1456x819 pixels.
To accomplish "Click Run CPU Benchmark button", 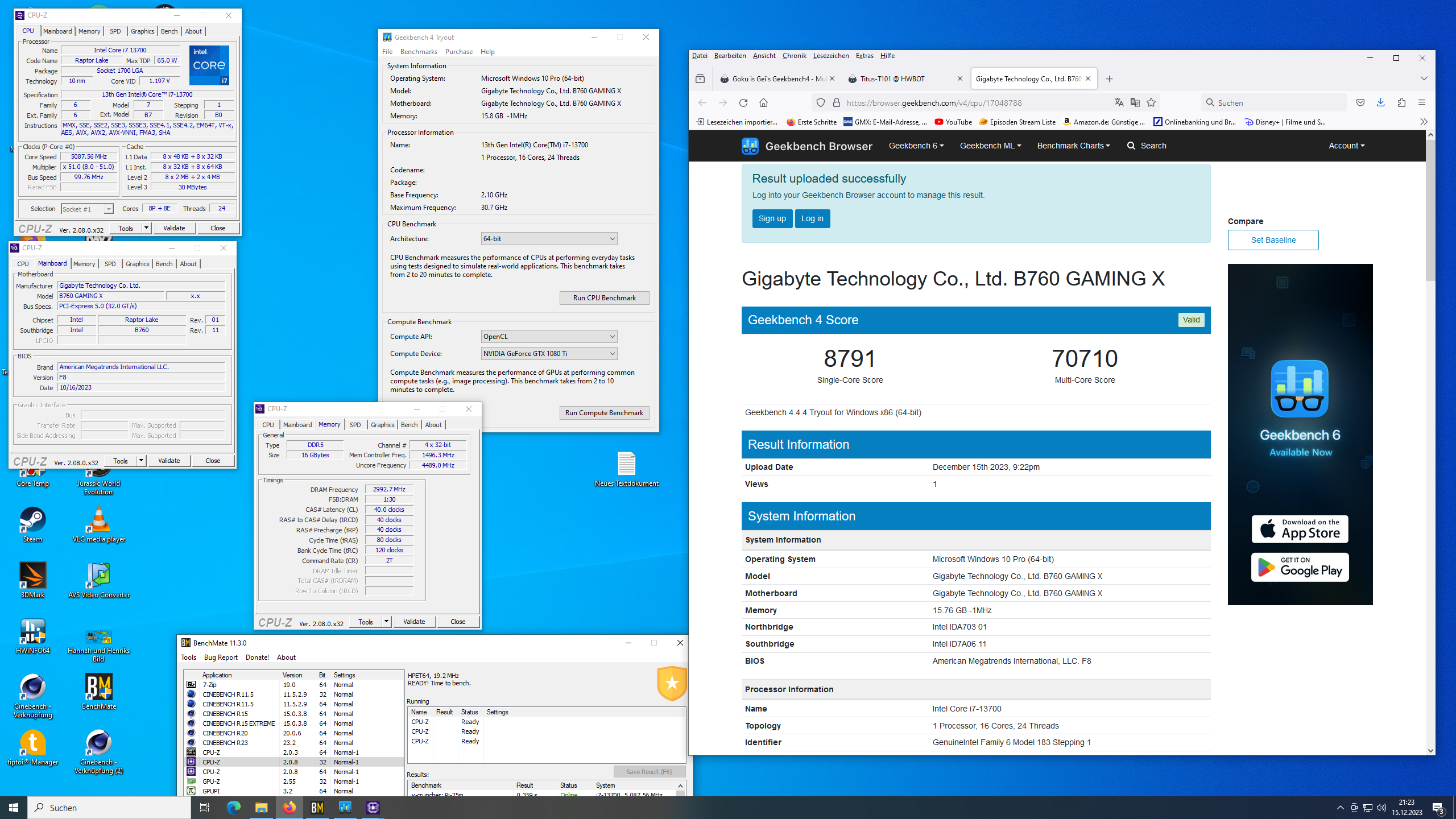I will 604,298.
